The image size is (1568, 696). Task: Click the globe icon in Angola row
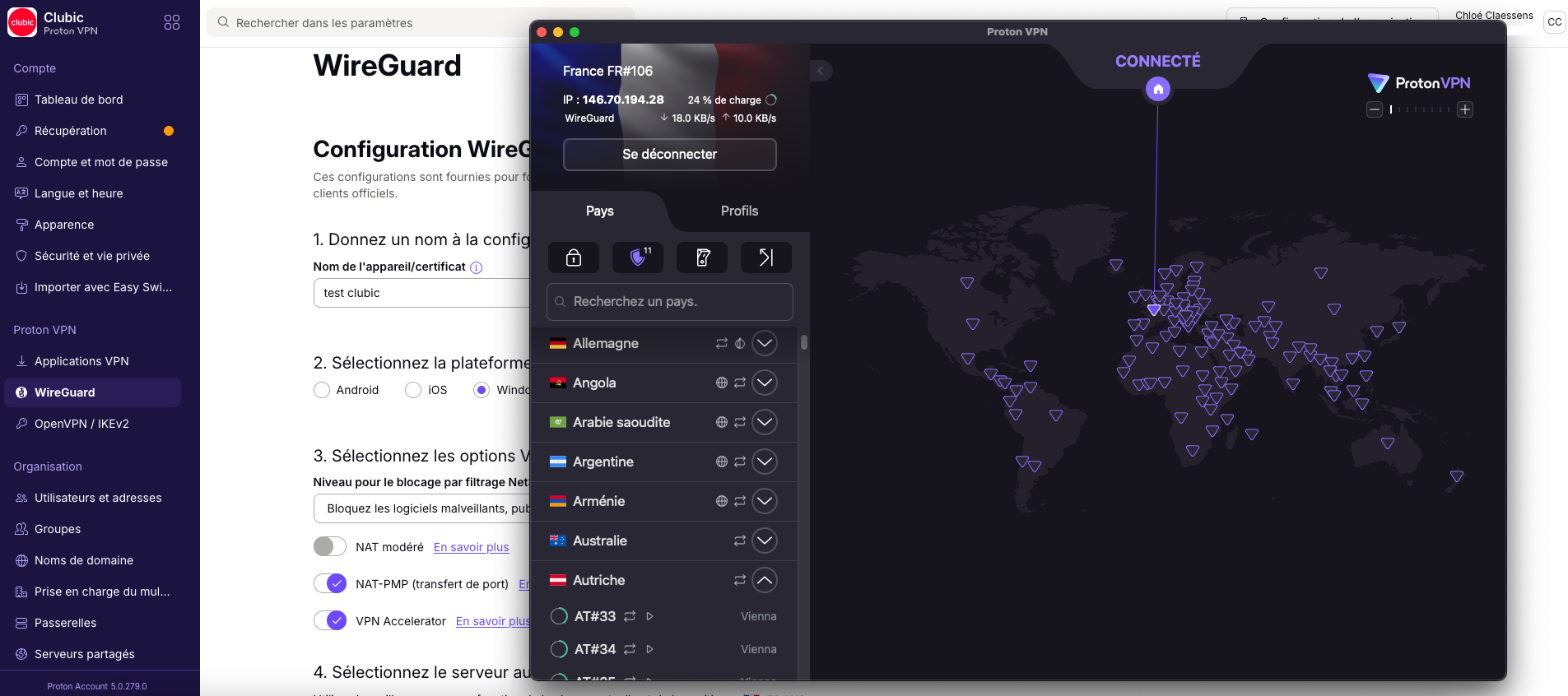point(722,383)
